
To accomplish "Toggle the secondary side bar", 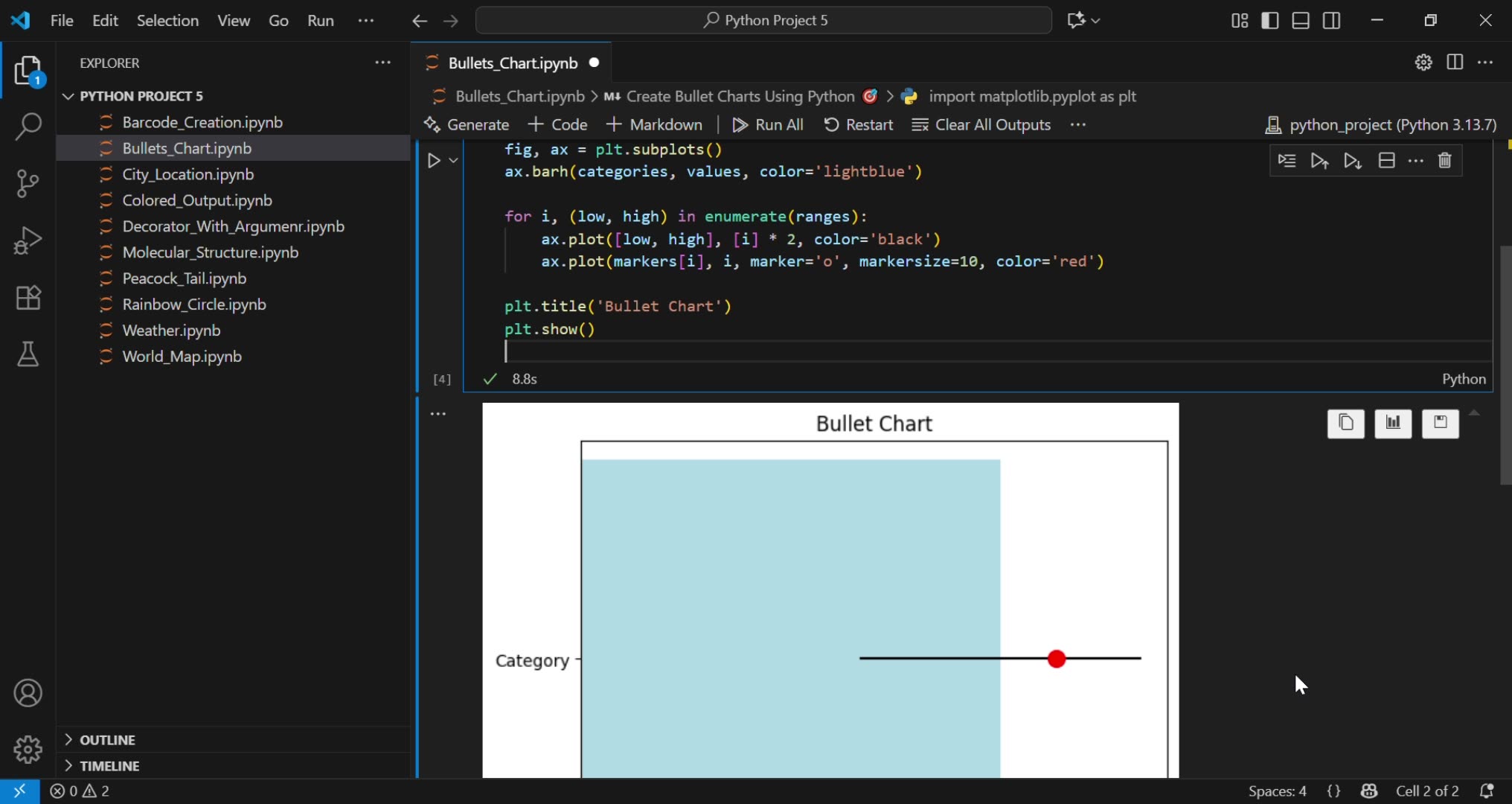I will [x=1331, y=20].
